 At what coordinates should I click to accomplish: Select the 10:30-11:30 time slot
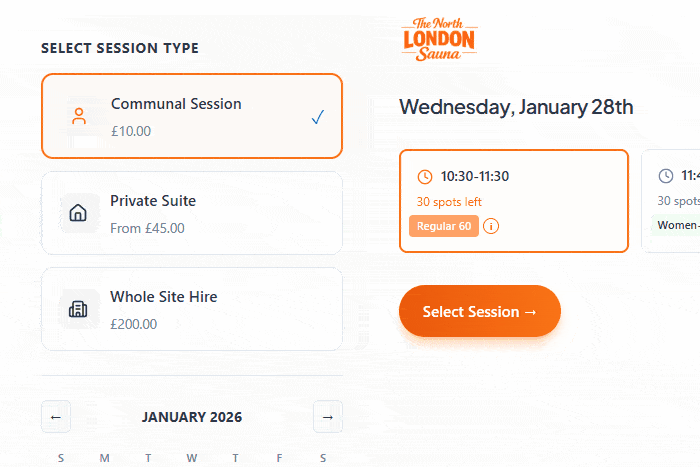tap(513, 200)
